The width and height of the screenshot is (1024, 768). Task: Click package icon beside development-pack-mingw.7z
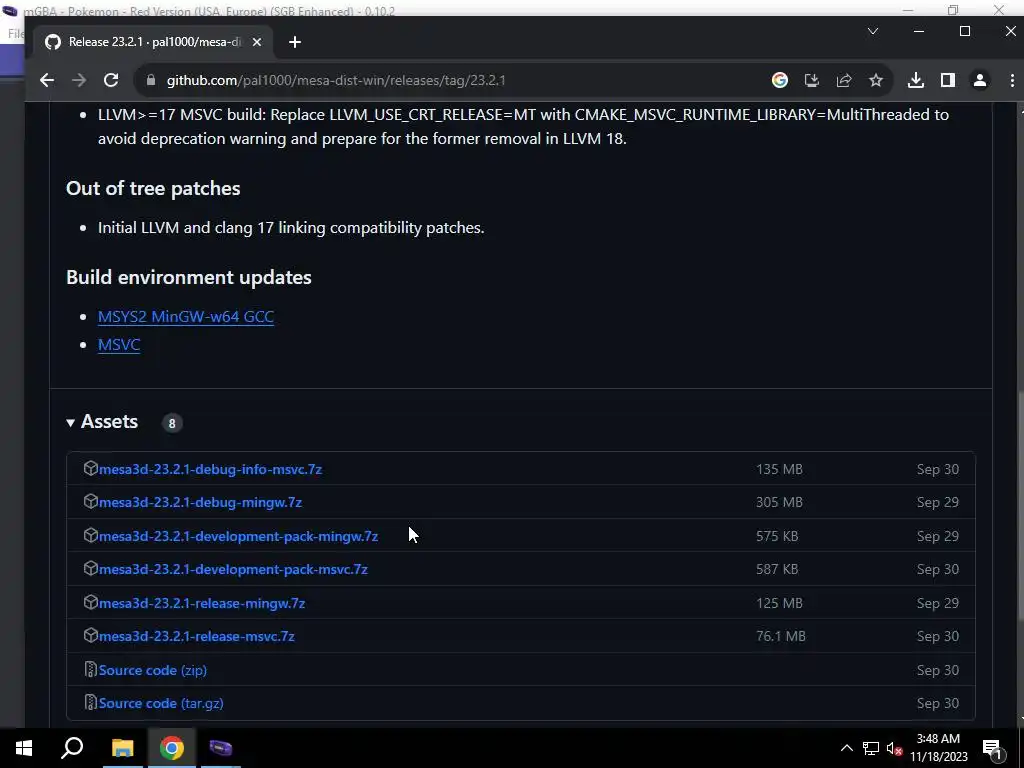[91, 535]
